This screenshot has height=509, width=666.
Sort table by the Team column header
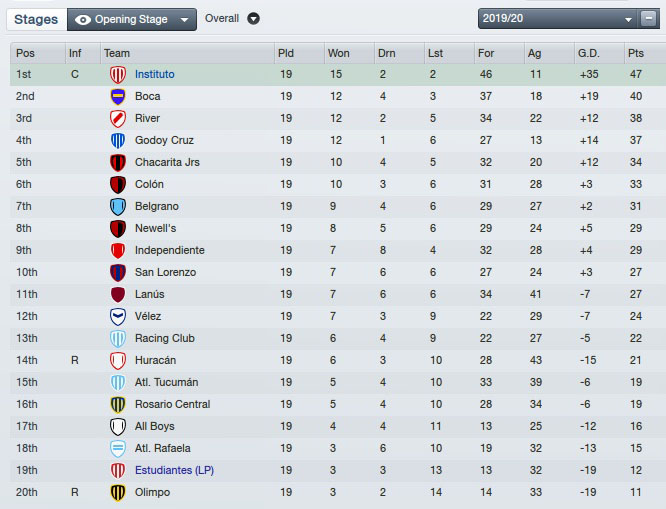117,53
